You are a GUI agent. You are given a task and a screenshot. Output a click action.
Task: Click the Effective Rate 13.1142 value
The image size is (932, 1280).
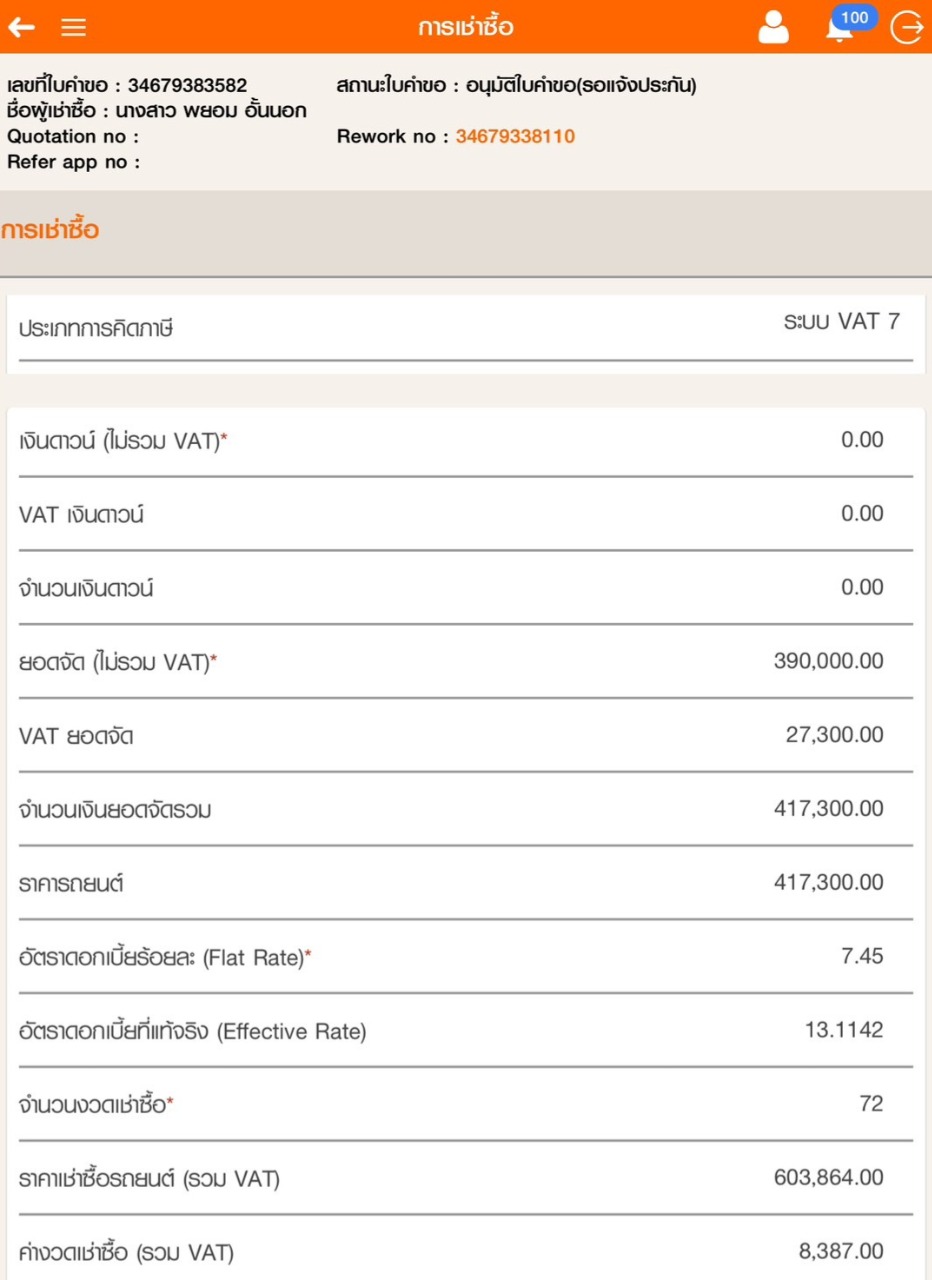[x=844, y=1031]
